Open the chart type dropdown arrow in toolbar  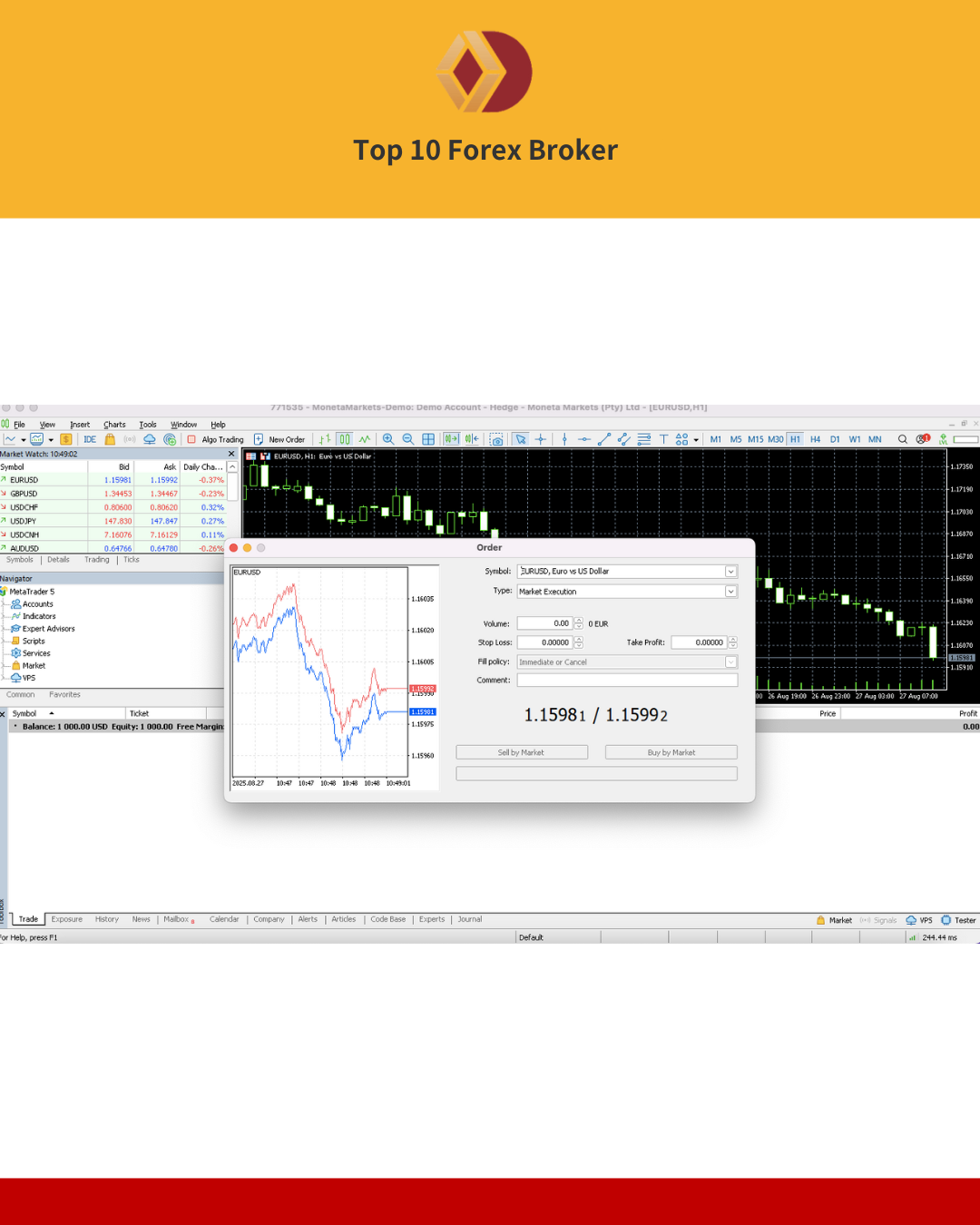tap(23, 440)
